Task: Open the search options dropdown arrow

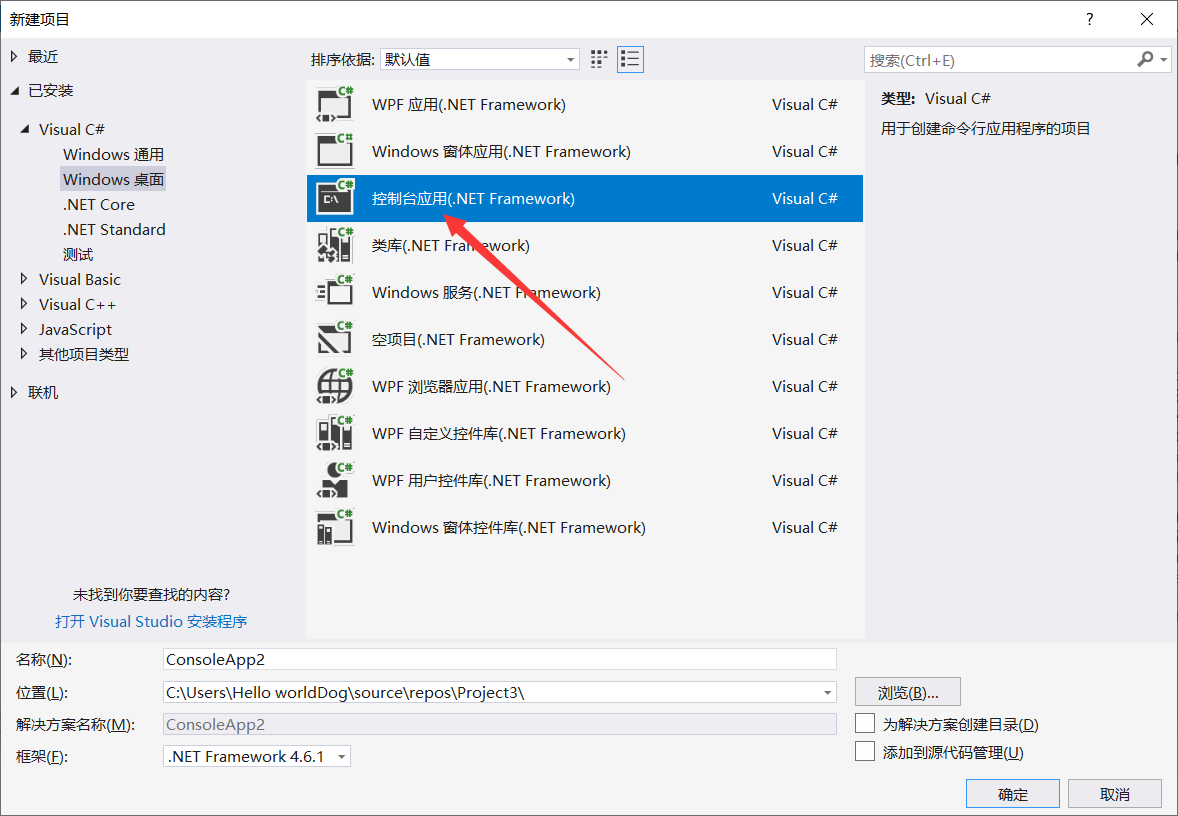Action: [x=1164, y=59]
